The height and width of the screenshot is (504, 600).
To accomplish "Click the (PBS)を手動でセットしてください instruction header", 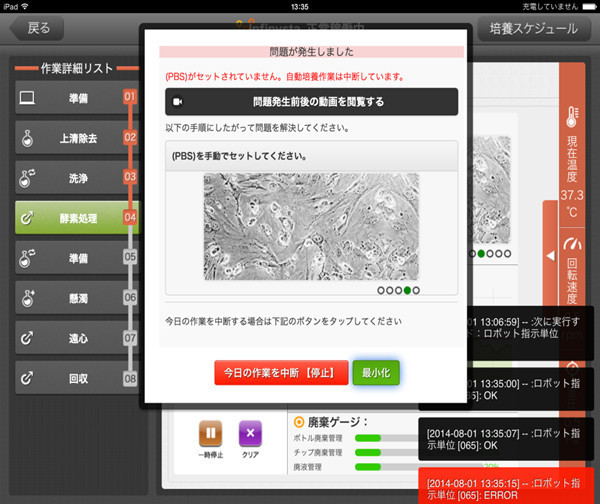I will tap(311, 156).
